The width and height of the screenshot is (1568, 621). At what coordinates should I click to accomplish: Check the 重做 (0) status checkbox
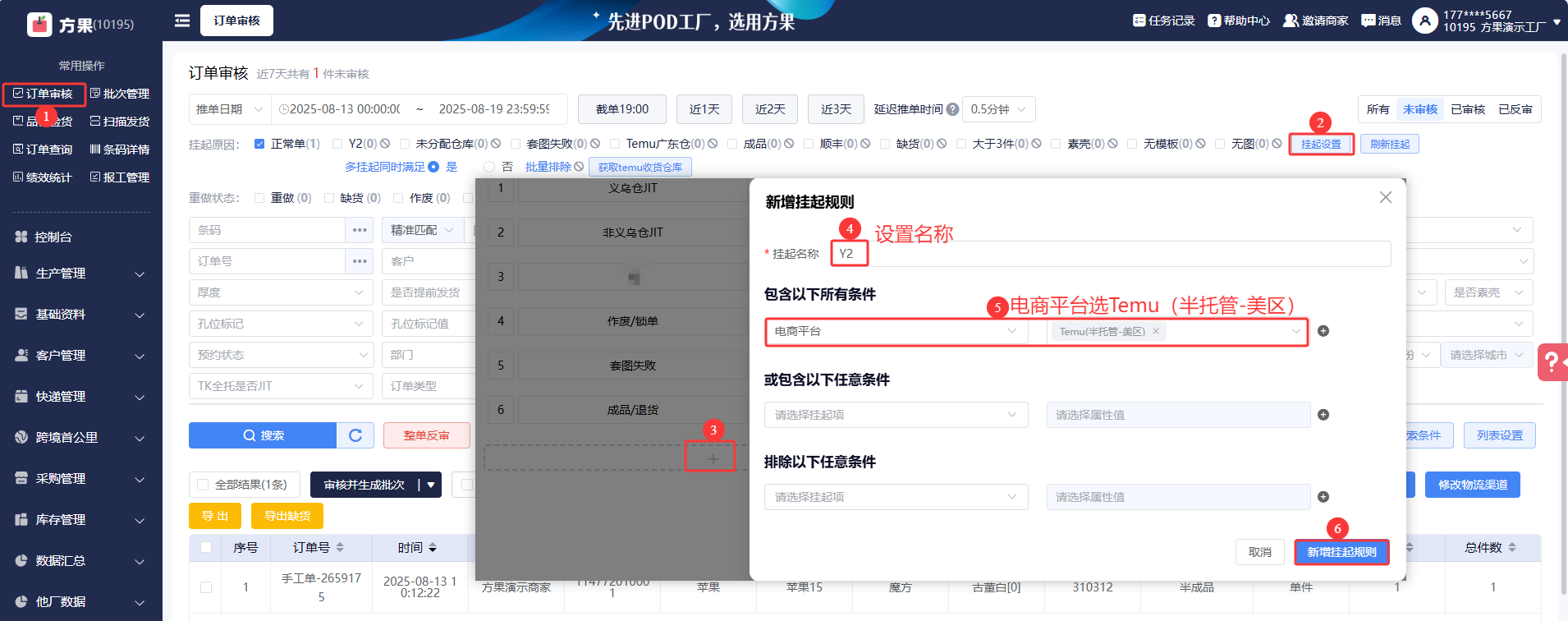259,198
